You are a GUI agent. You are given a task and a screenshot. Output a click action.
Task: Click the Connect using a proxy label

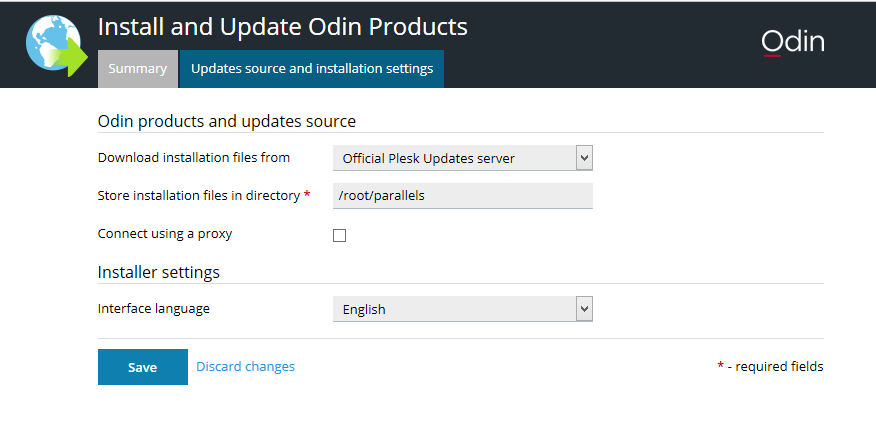(x=165, y=234)
